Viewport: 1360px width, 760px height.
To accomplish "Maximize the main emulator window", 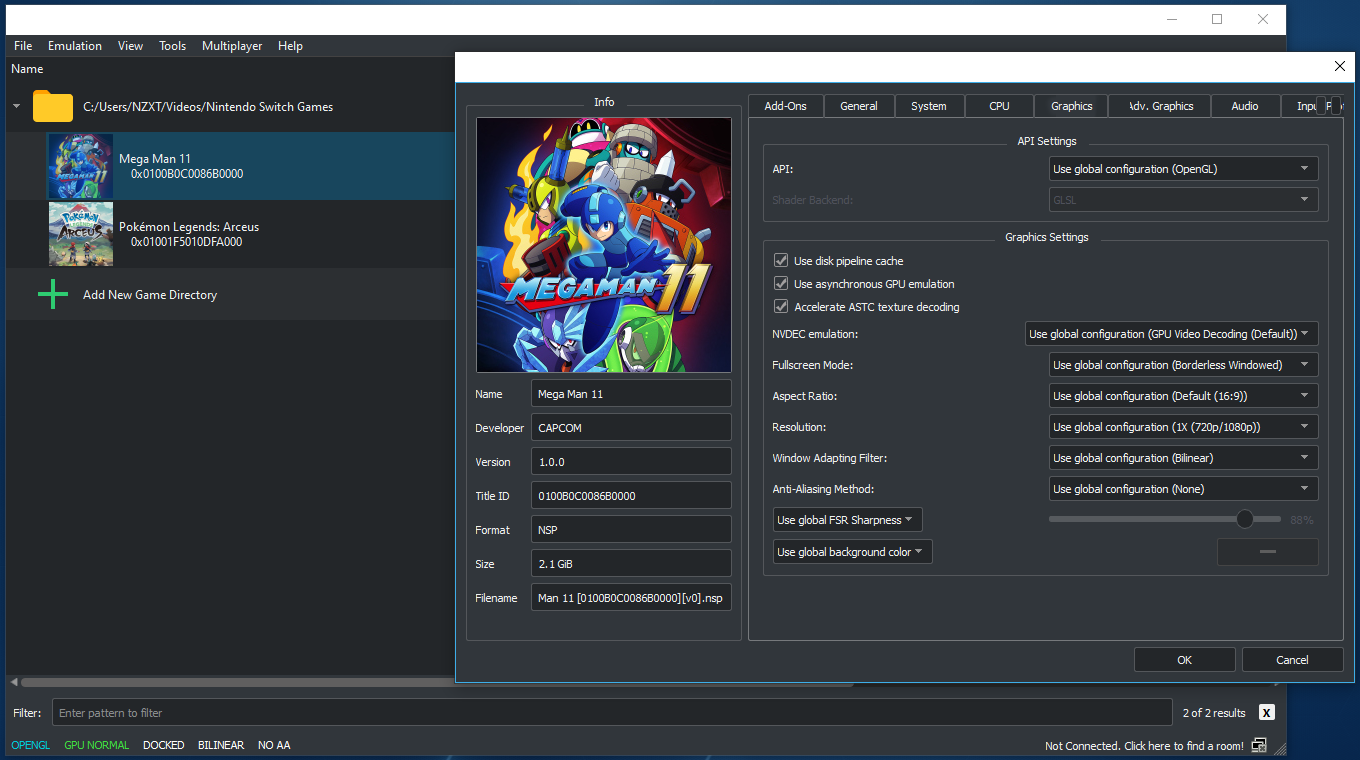I will point(1217,18).
